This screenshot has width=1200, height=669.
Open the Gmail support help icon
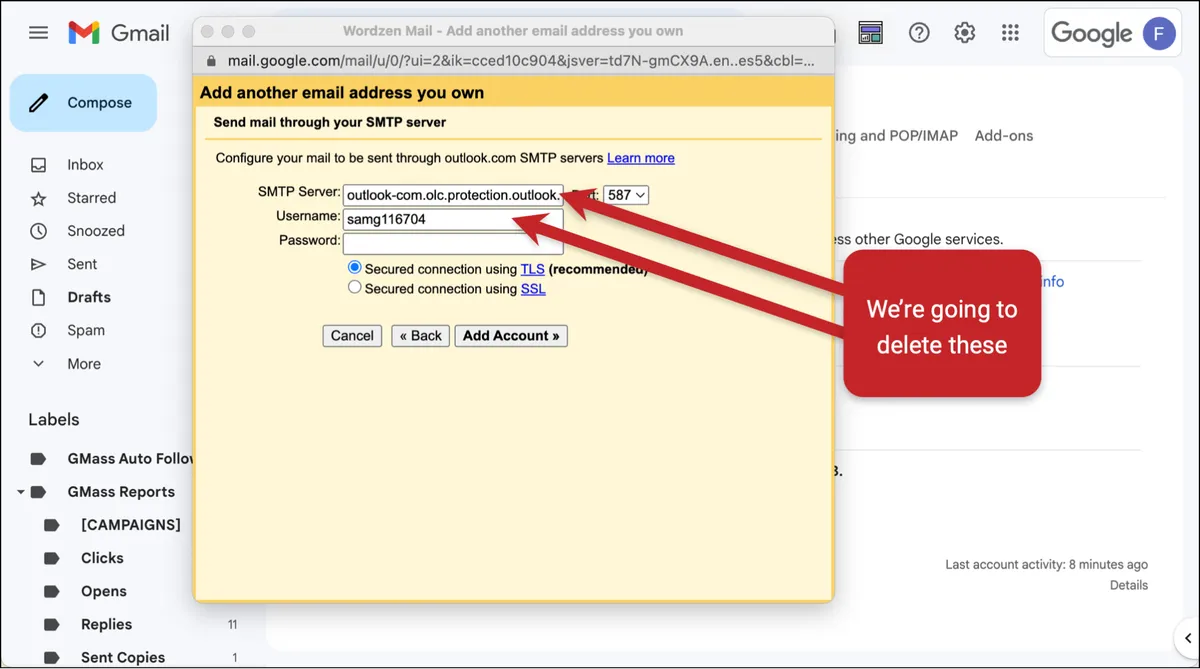coord(919,33)
